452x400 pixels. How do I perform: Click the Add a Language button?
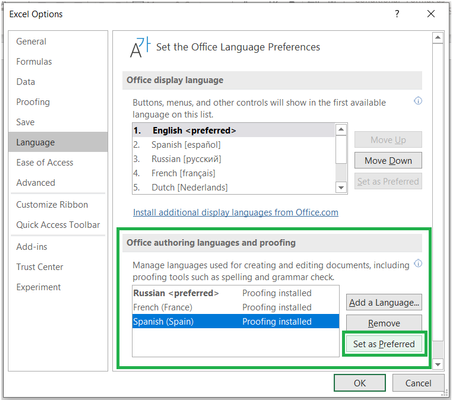(x=384, y=303)
